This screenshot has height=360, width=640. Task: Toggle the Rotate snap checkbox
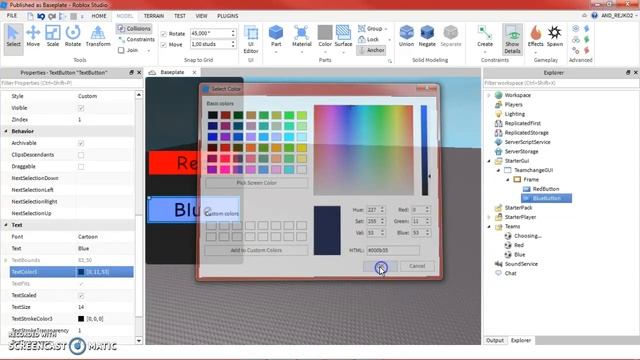[x=164, y=34]
